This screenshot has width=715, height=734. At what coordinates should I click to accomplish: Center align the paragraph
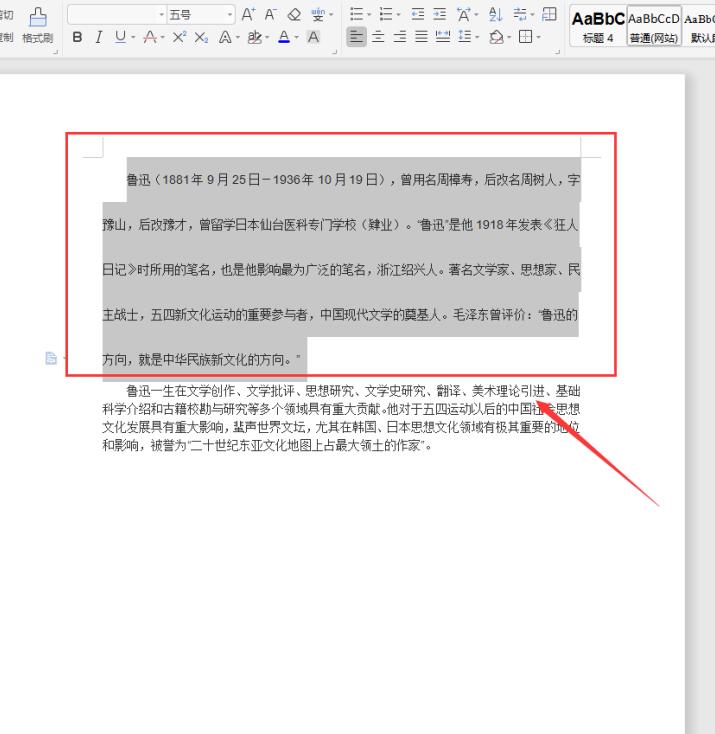378,37
